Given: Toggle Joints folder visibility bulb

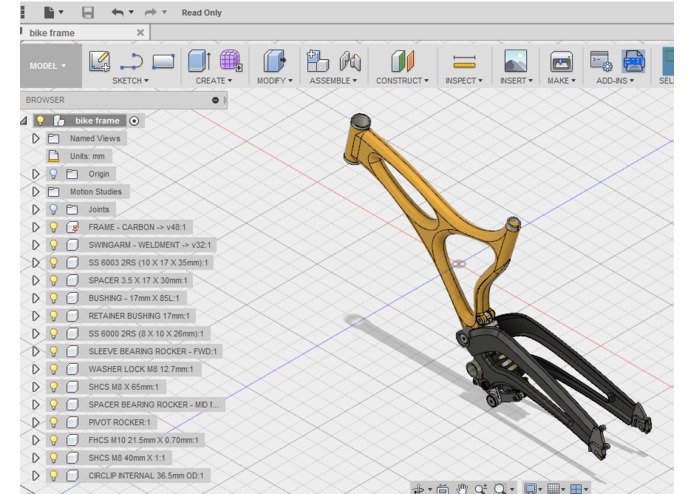Looking at the screenshot, I should tap(54, 209).
